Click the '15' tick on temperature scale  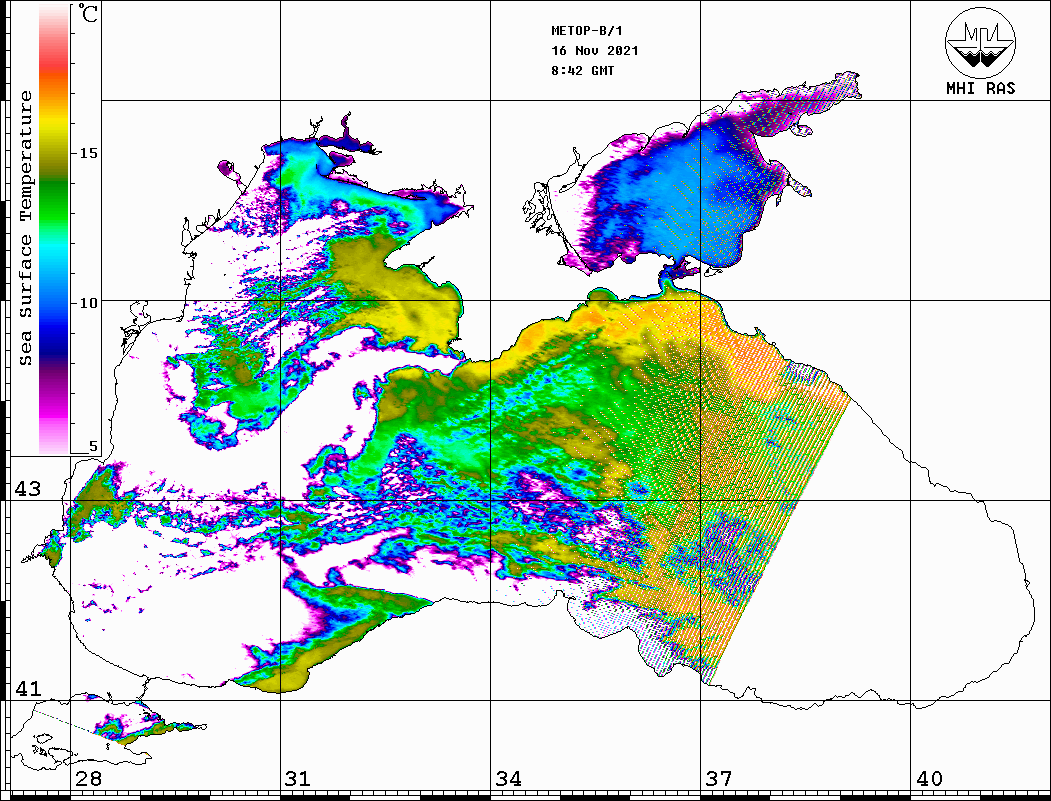[x=88, y=153]
